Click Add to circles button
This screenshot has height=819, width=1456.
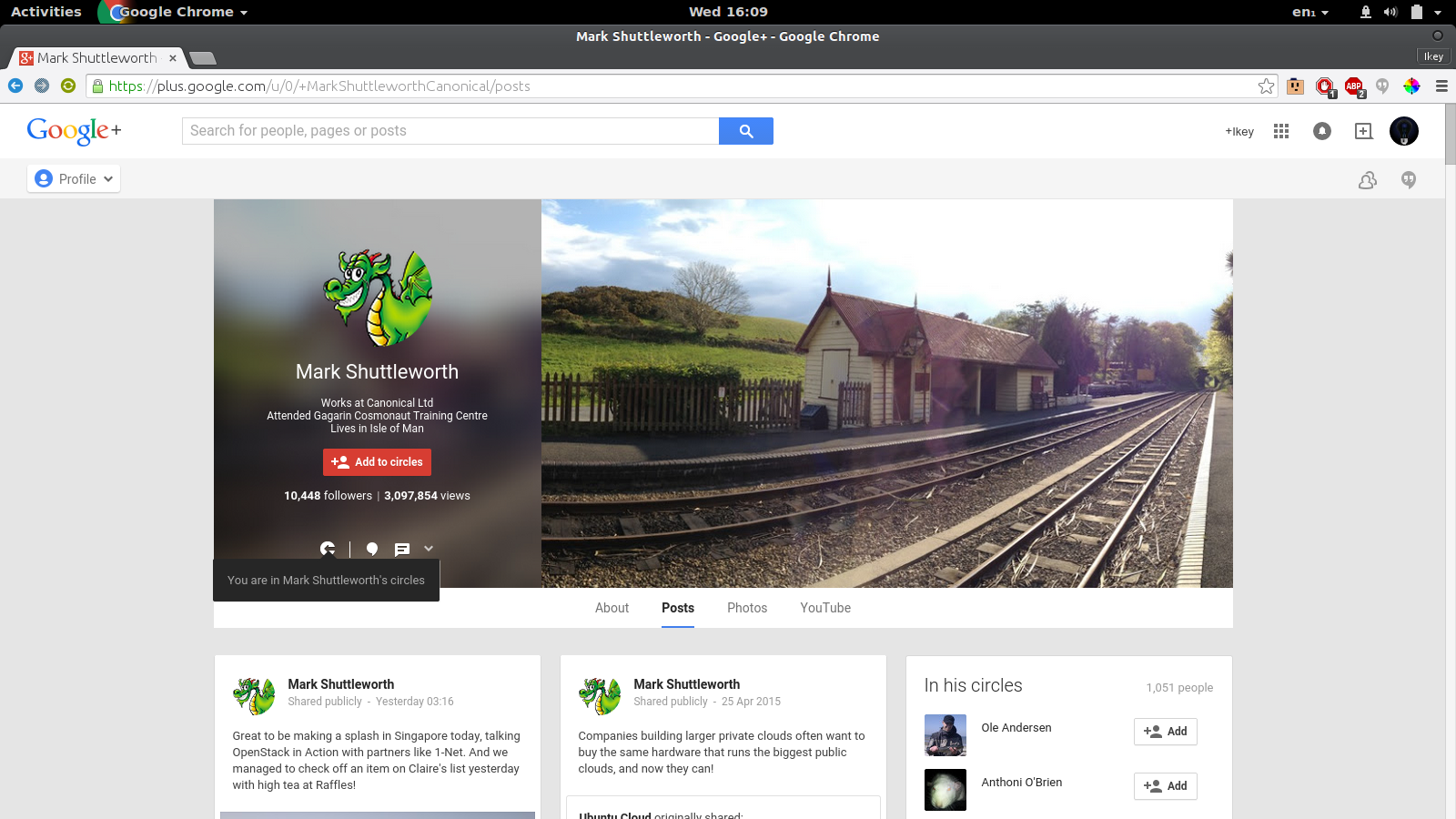tap(377, 462)
